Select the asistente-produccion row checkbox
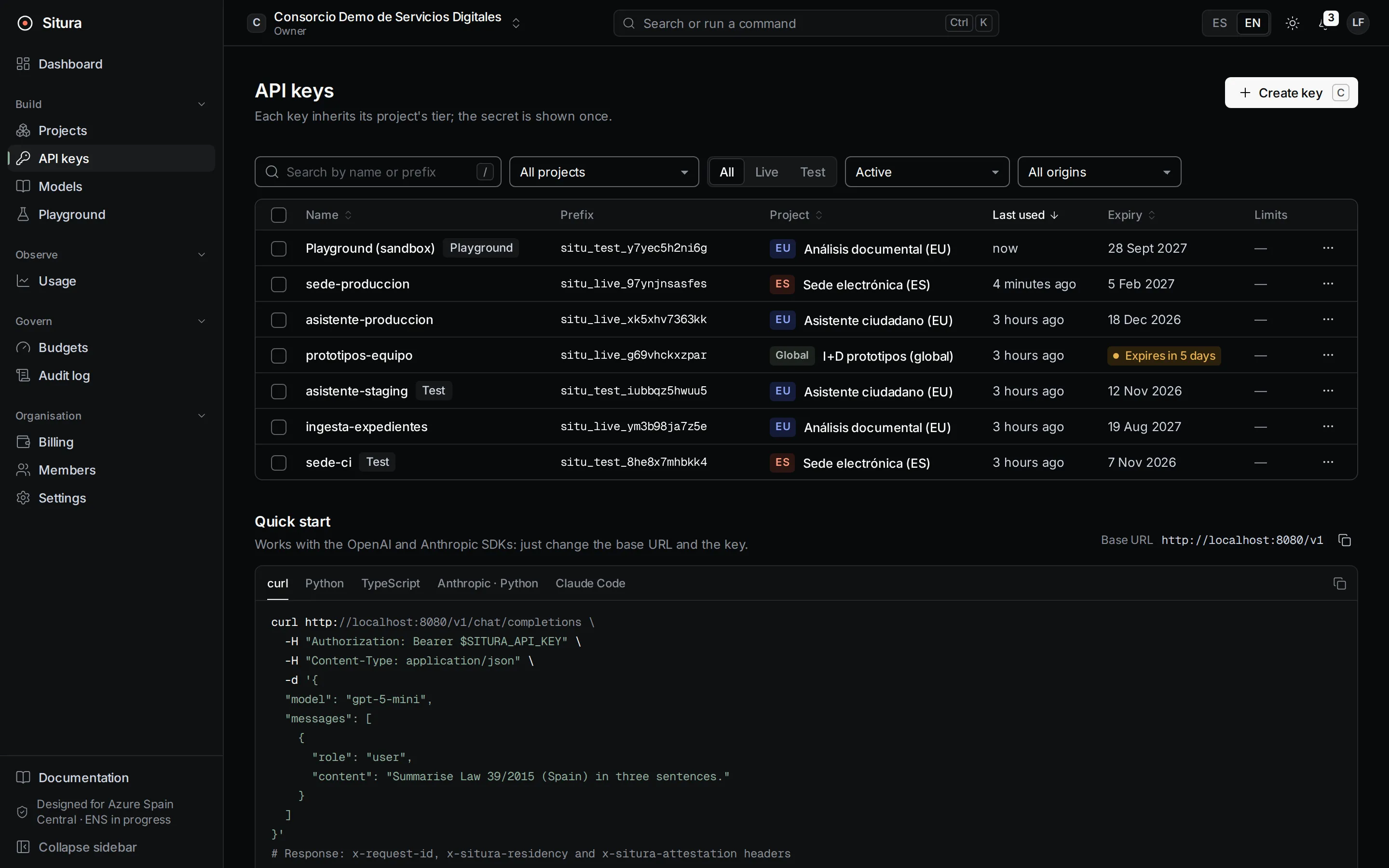This screenshot has width=1389, height=868. tap(278, 320)
